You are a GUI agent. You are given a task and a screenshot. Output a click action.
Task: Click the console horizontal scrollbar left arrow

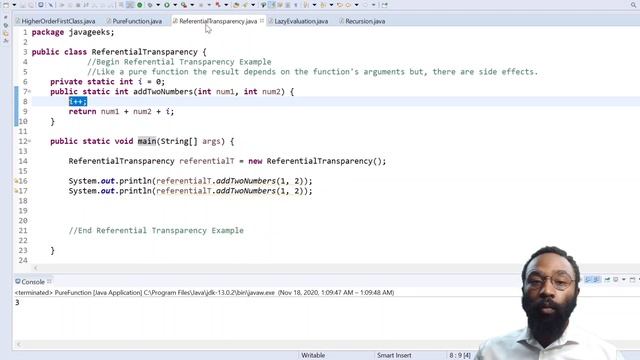[x=19, y=344]
